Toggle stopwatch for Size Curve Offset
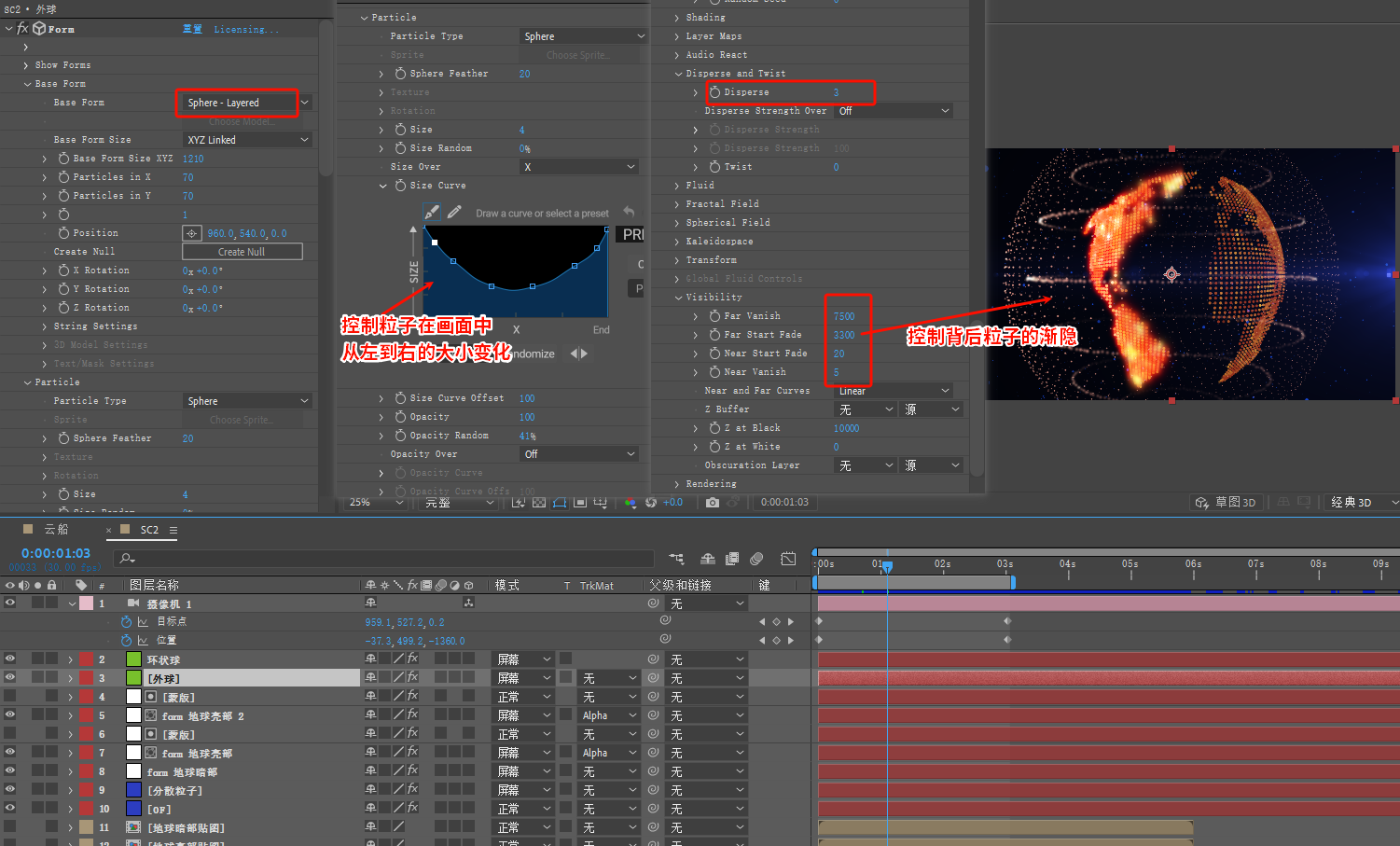 [x=400, y=398]
